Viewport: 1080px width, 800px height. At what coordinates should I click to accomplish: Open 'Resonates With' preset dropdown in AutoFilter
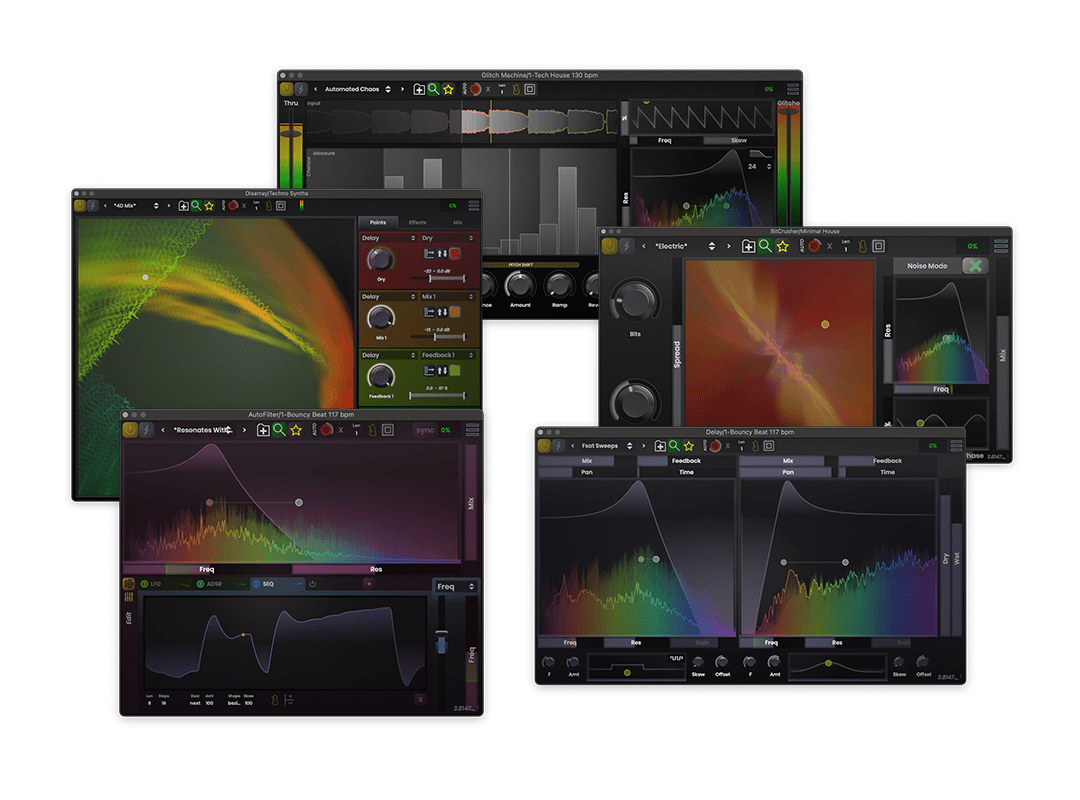(x=204, y=430)
